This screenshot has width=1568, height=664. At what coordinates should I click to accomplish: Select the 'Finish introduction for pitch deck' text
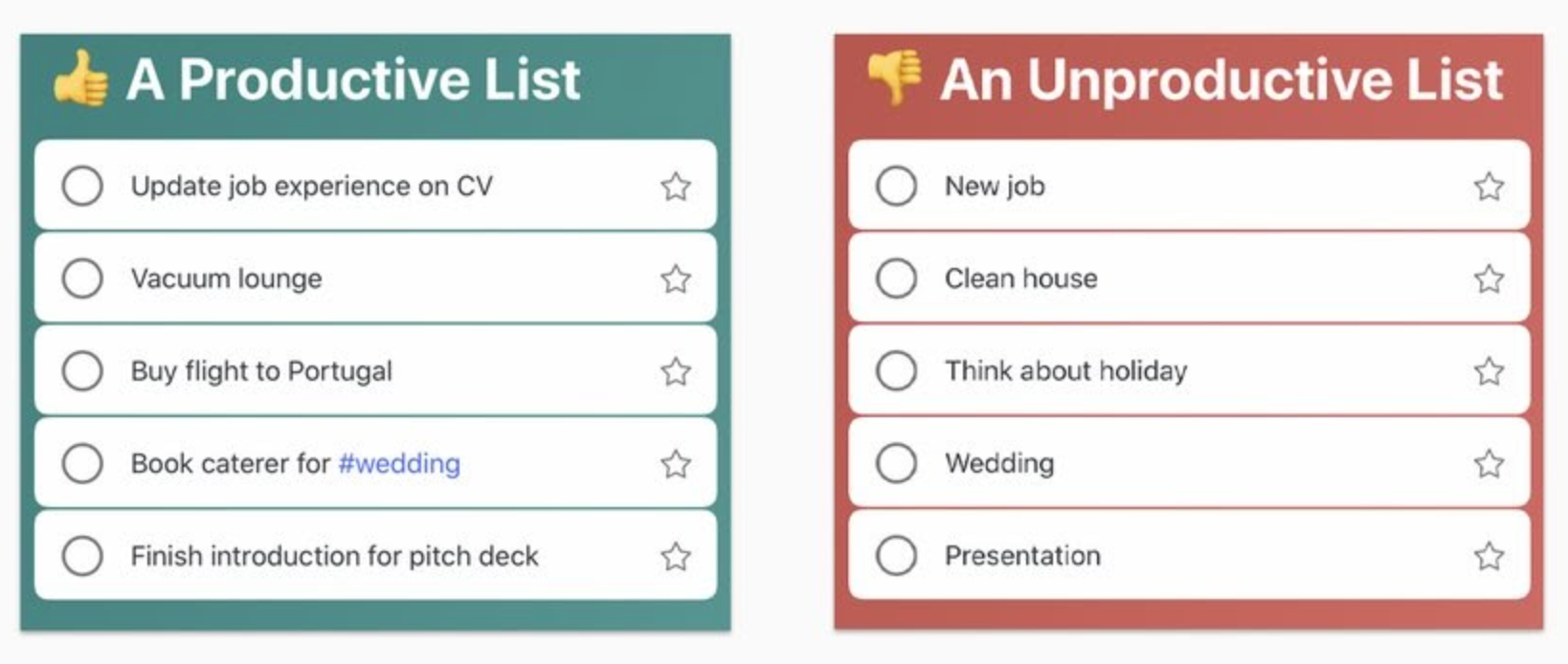click(x=334, y=556)
